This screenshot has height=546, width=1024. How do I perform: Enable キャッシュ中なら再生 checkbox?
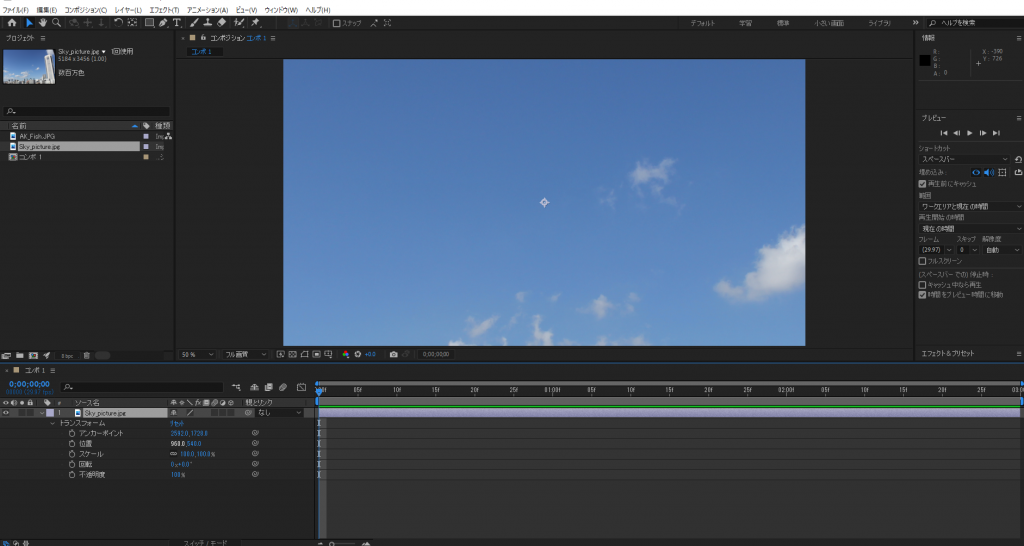[922, 285]
